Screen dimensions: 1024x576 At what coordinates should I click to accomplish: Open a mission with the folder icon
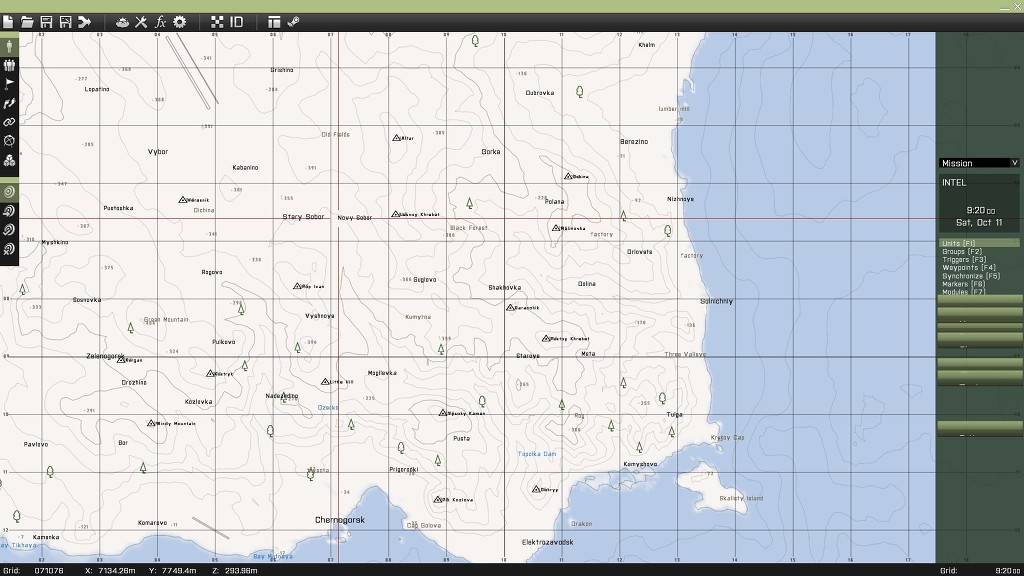click(x=28, y=21)
